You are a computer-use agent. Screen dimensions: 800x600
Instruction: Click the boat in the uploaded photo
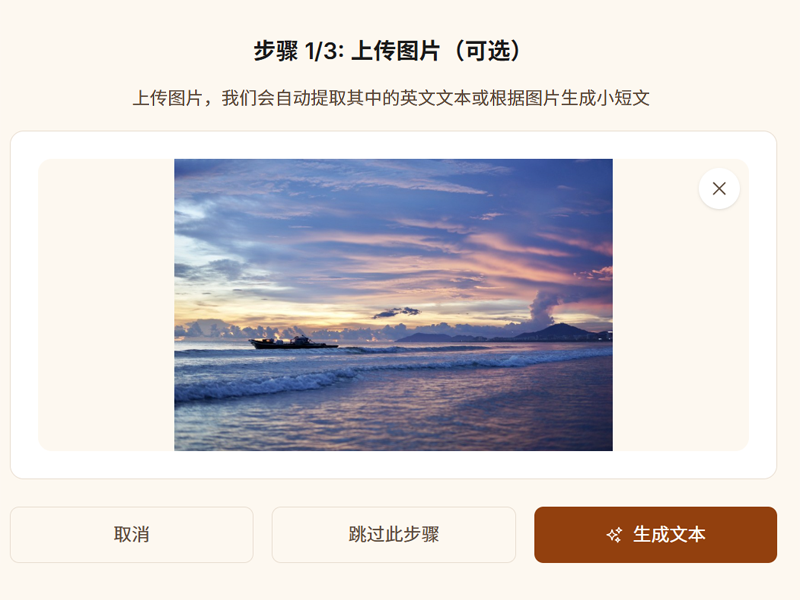coord(293,342)
